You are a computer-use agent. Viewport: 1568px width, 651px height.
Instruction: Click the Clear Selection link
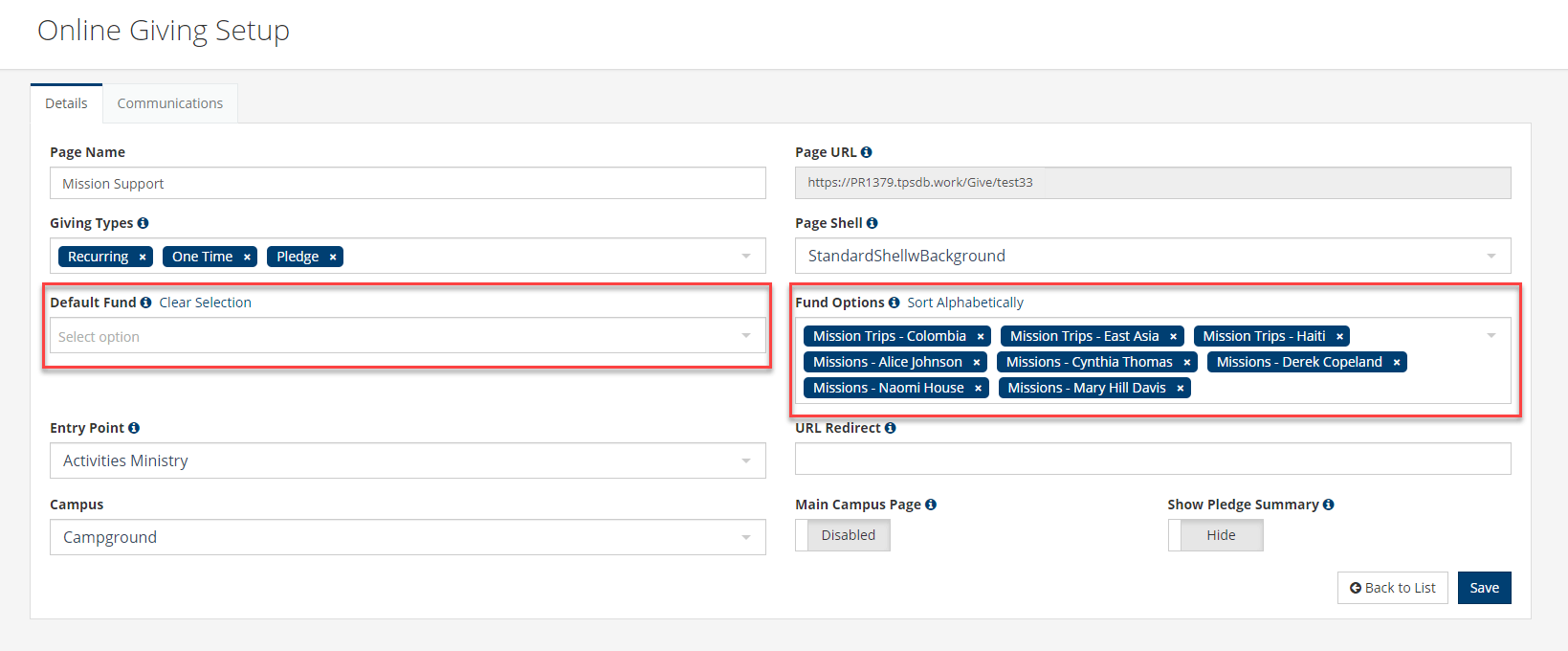tap(205, 303)
